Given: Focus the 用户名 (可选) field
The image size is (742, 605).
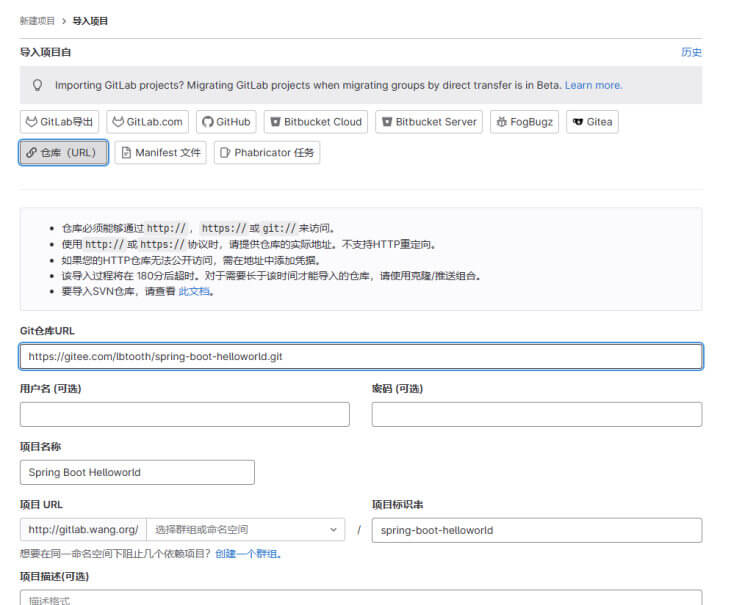Looking at the screenshot, I should click(185, 414).
